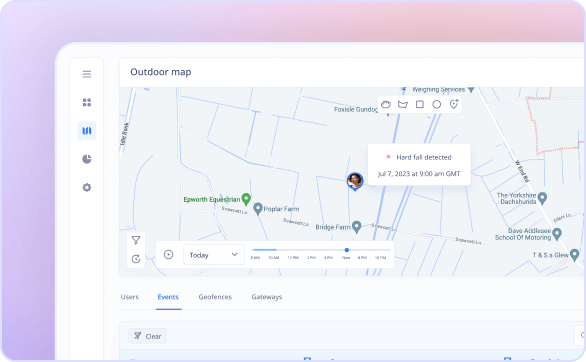Select the map view sidebar icon
Viewport: 586px width, 362px height.
[87, 131]
